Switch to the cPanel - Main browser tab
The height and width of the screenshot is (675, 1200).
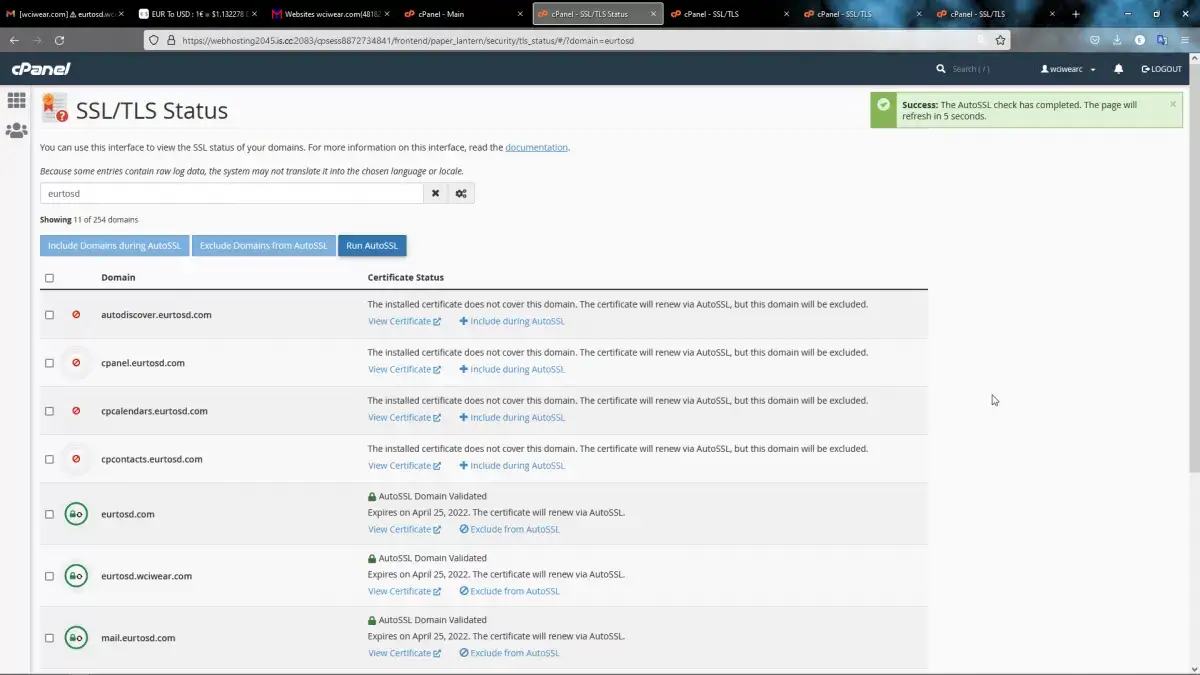(x=463, y=14)
